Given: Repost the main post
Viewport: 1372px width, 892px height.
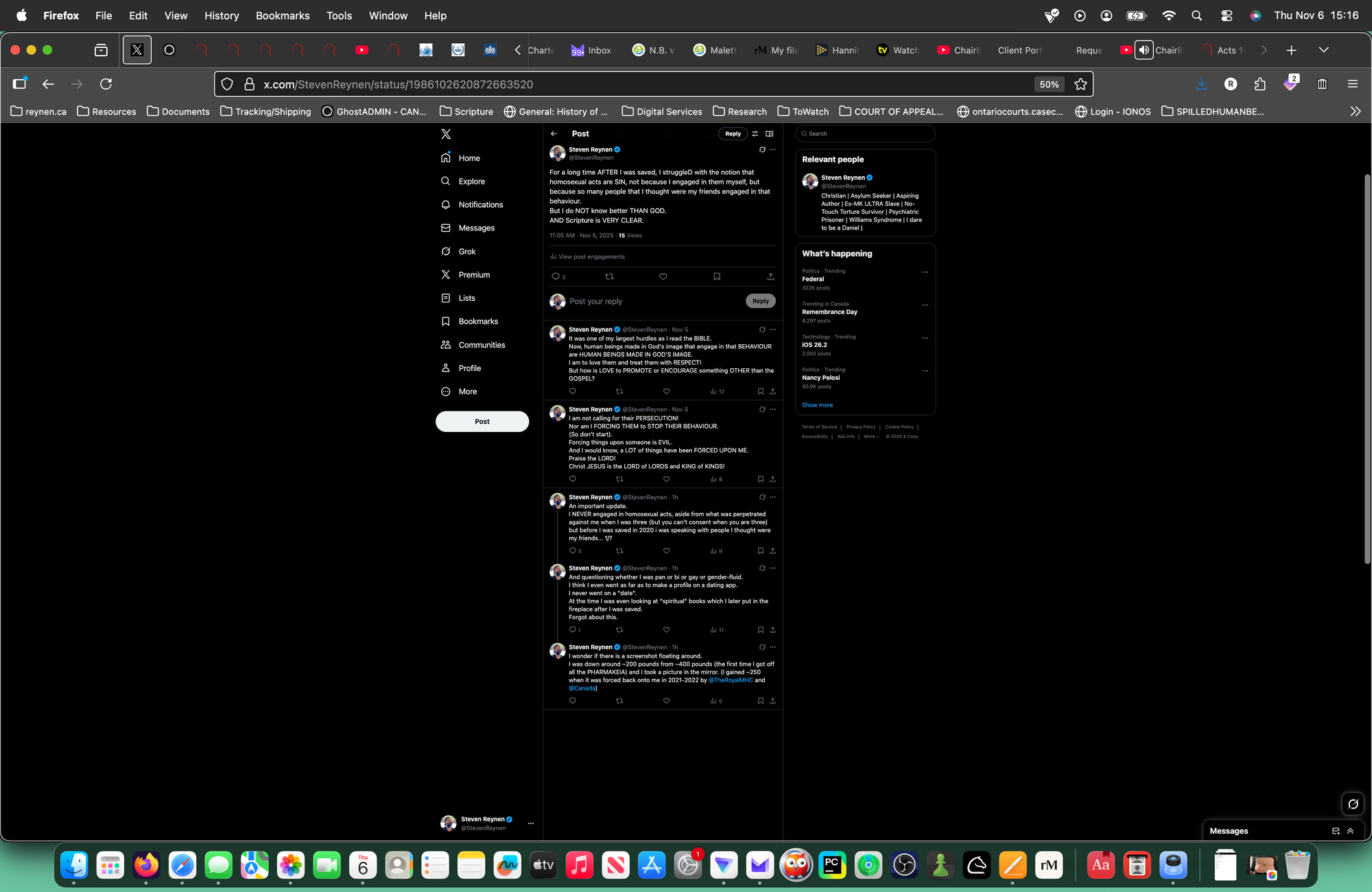Looking at the screenshot, I should 609,277.
